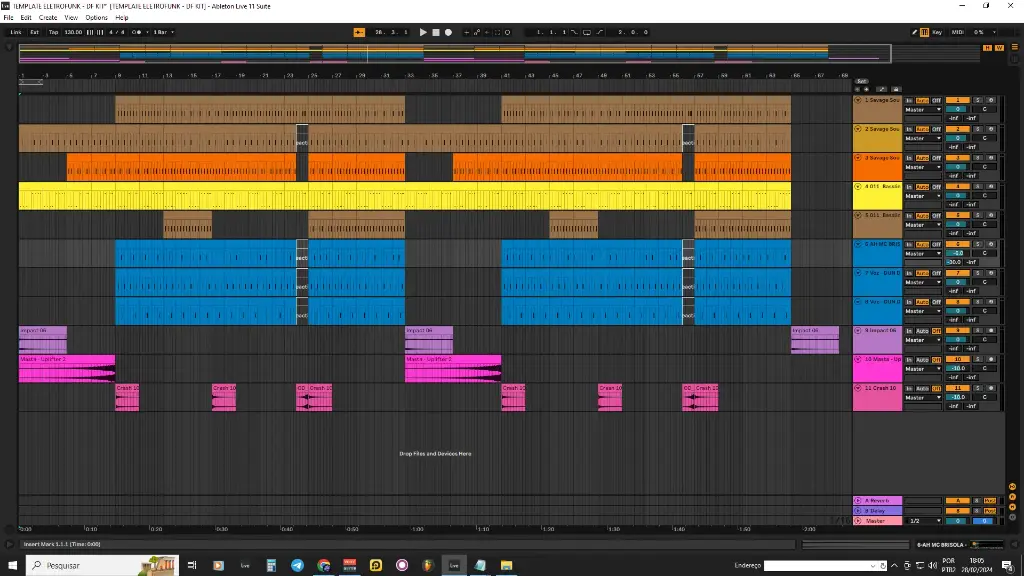Set track 6 monitor to In
Image resolution: width=1024 pixels, height=576 pixels.
(909, 244)
